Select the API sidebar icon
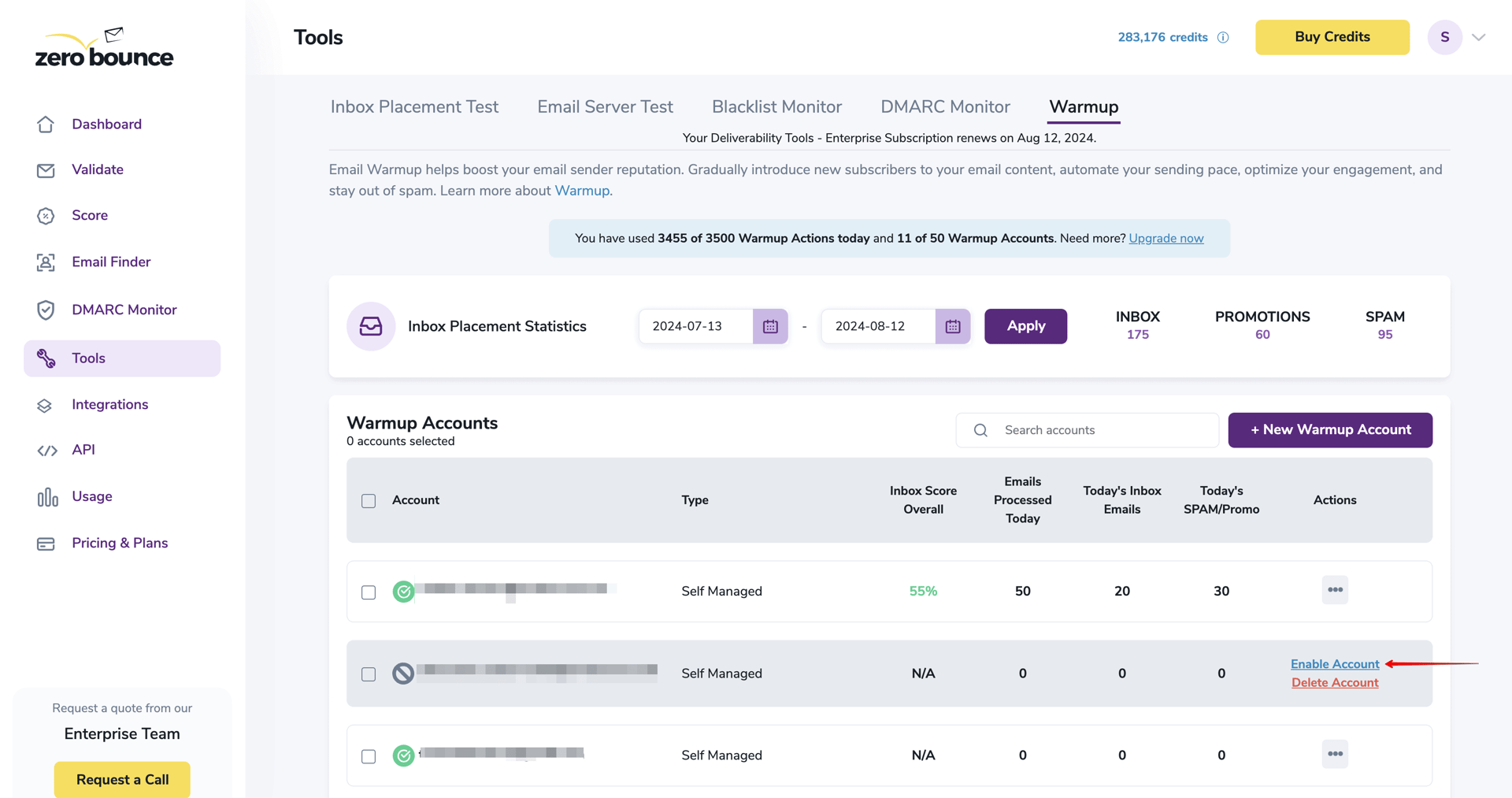This screenshot has height=798, width=1512. click(x=46, y=450)
